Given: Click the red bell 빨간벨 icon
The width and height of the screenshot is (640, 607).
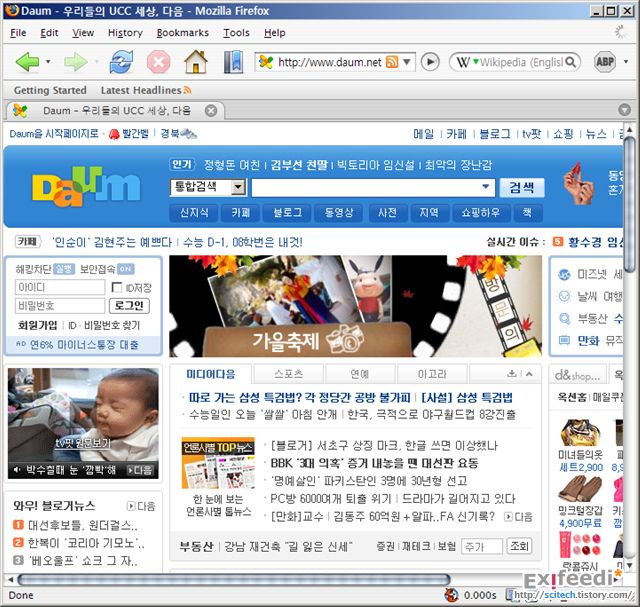Looking at the screenshot, I should point(114,134).
